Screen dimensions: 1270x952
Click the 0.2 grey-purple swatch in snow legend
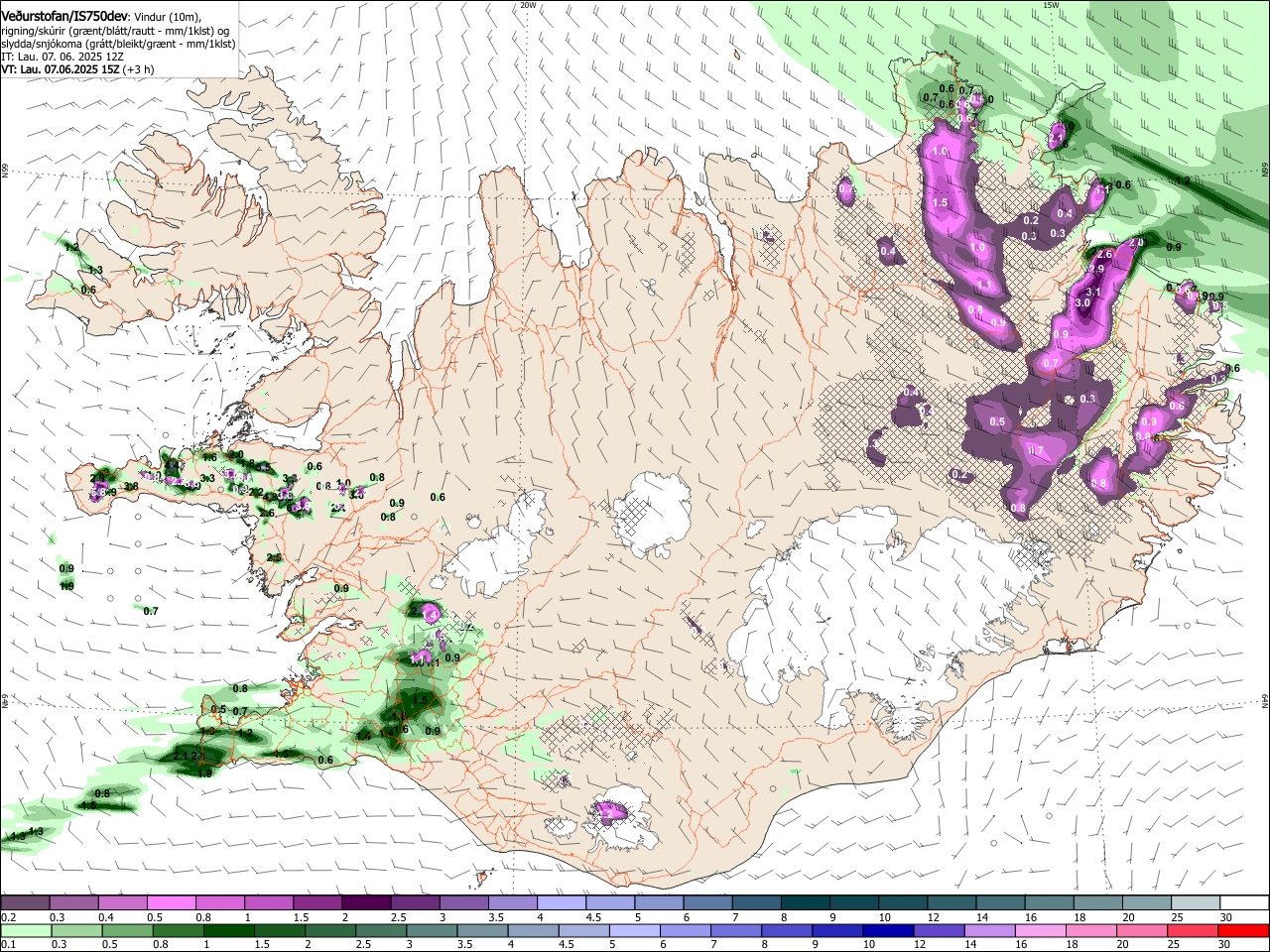[x=25, y=903]
